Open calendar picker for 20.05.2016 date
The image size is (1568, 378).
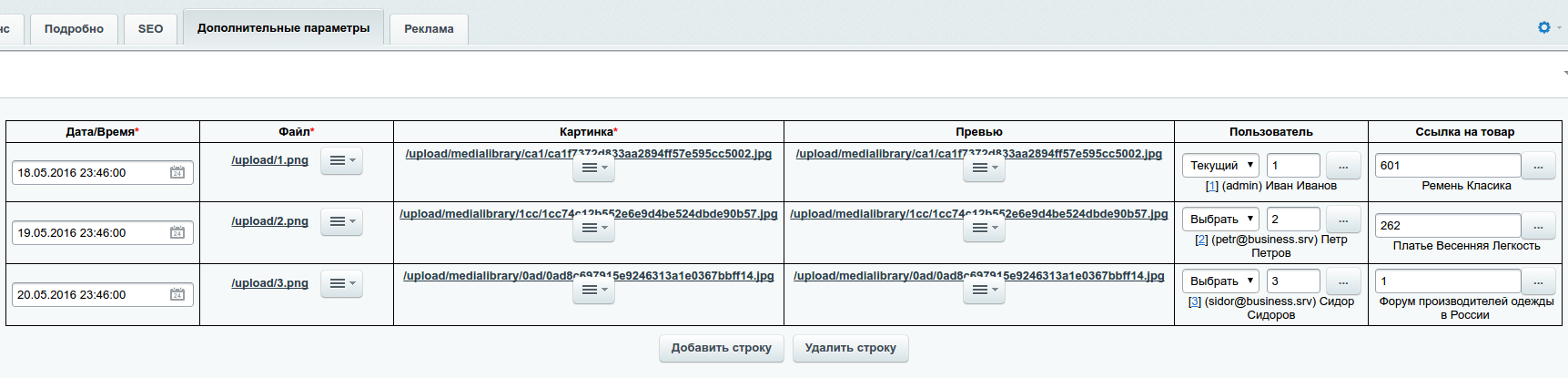pos(177,294)
